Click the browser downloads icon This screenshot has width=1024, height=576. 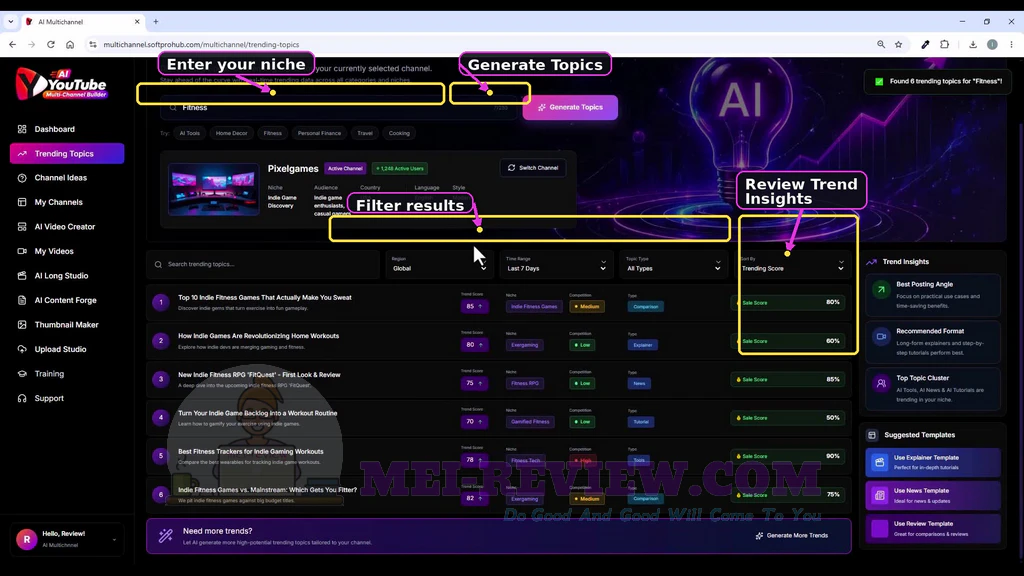(972, 44)
